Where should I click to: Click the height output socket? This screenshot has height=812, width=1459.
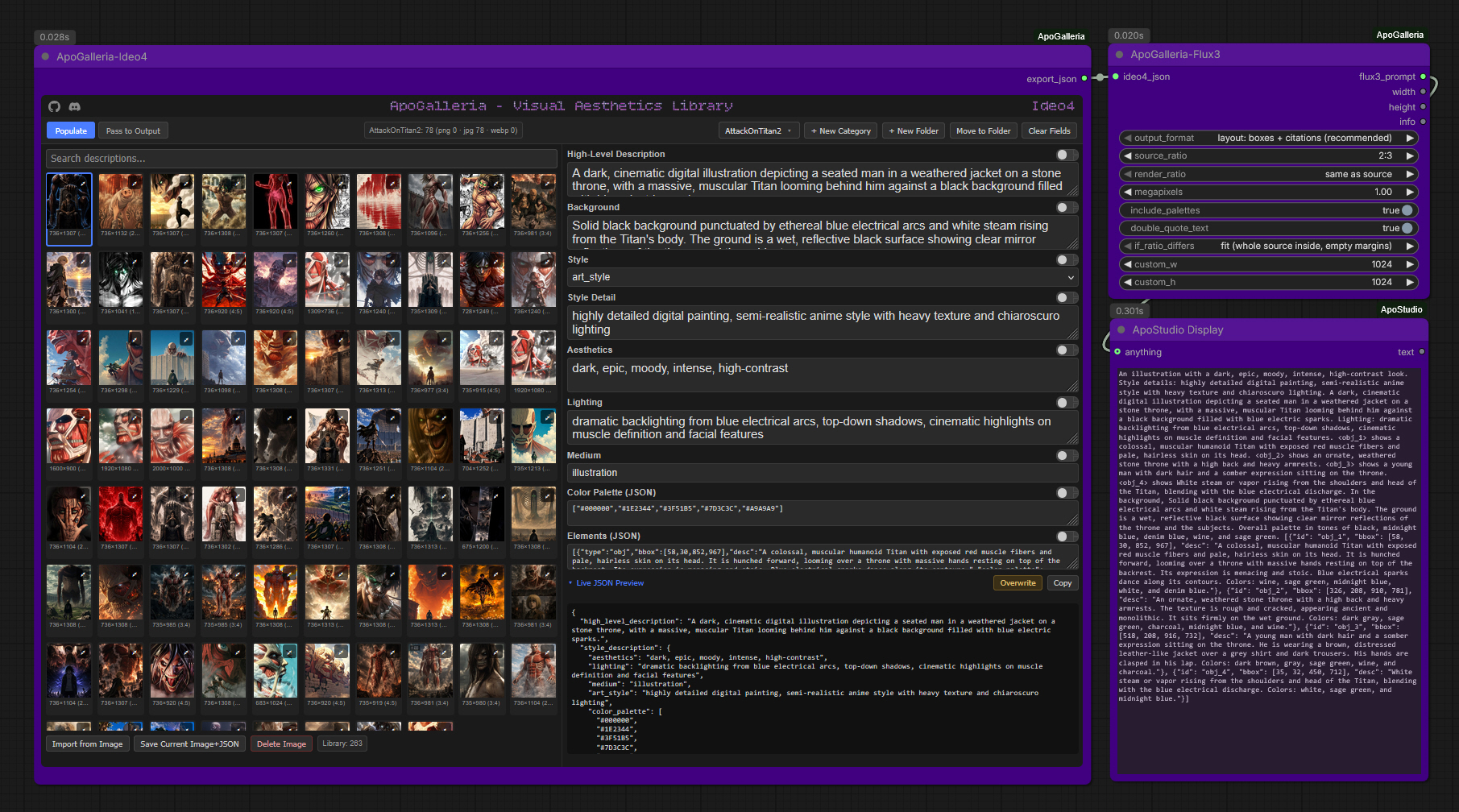1423,107
